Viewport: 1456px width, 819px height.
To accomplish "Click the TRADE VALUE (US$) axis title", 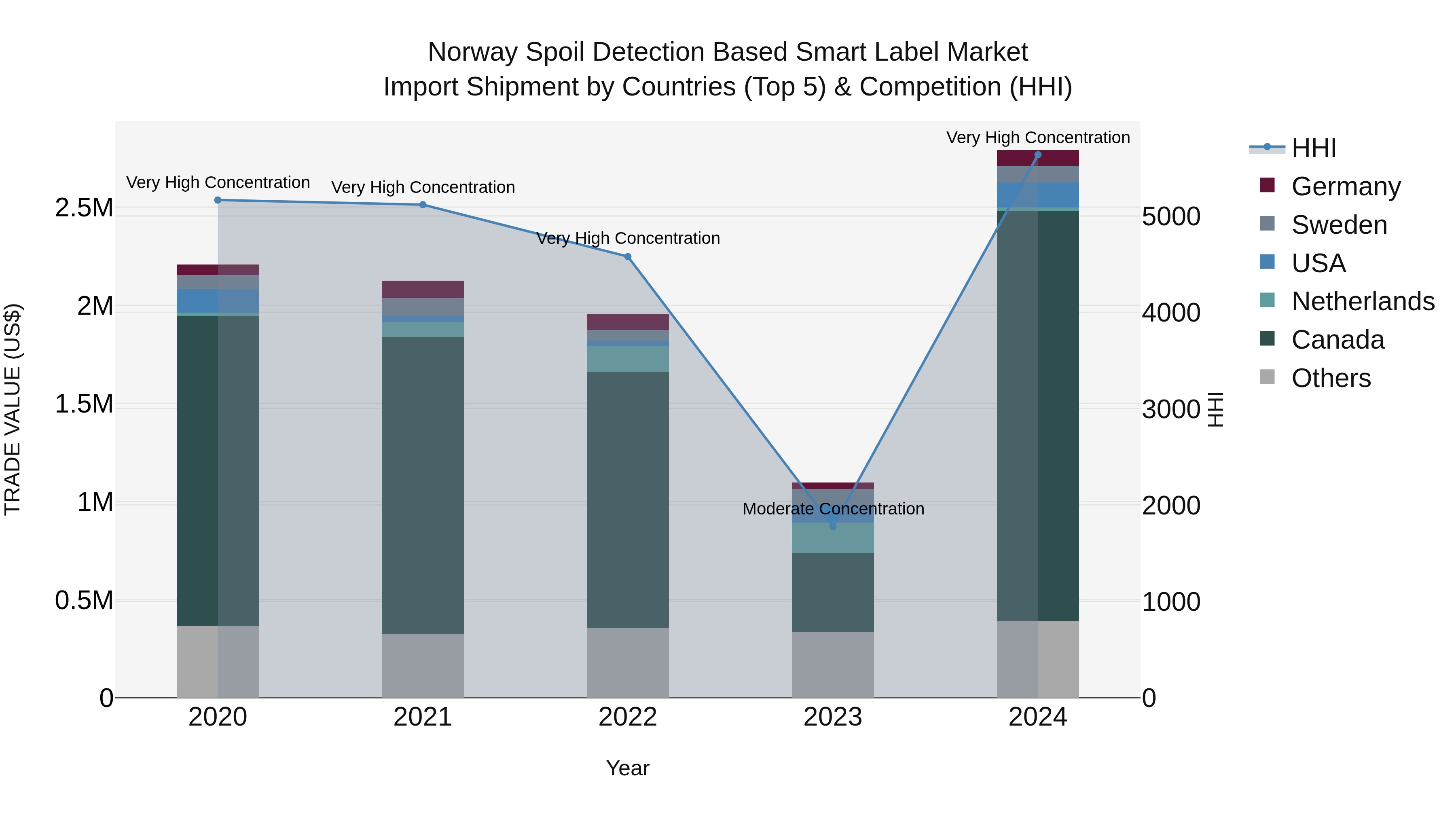I will pos(13,409).
